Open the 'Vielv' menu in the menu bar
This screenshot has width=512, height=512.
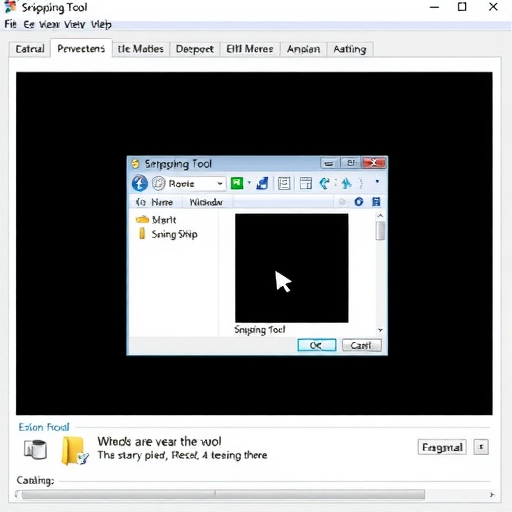(75, 24)
